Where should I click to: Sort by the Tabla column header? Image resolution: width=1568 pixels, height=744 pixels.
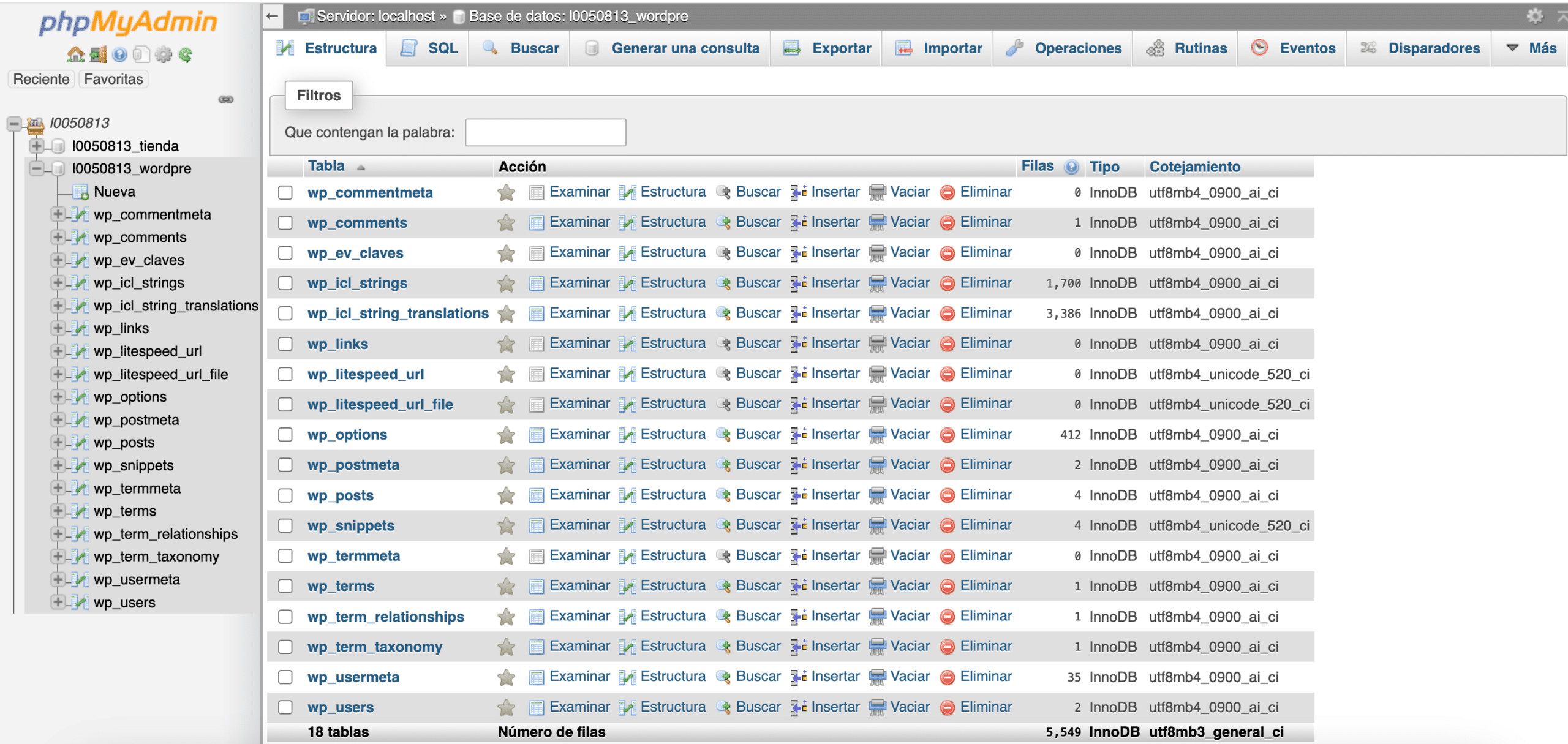click(326, 166)
